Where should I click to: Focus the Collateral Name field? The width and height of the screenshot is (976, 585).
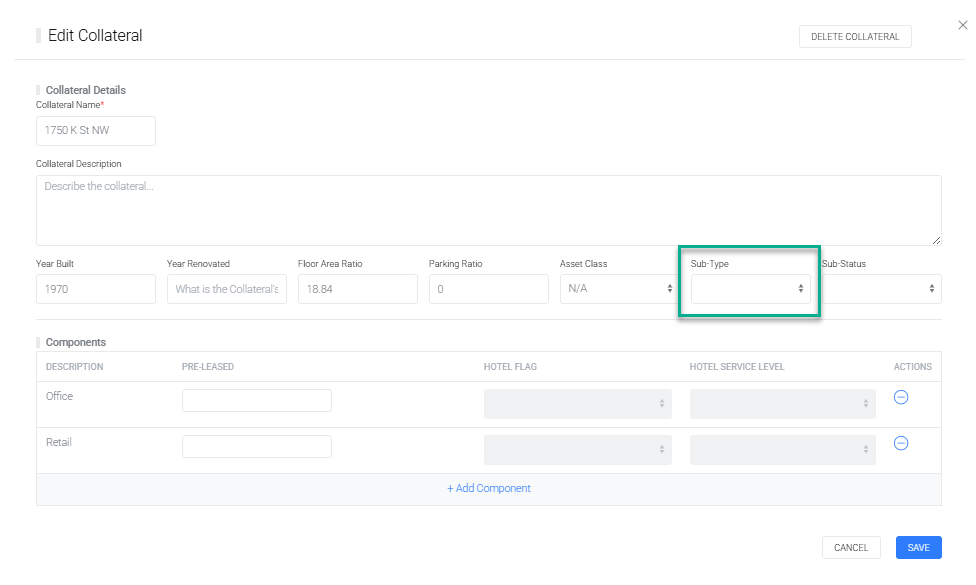click(96, 131)
